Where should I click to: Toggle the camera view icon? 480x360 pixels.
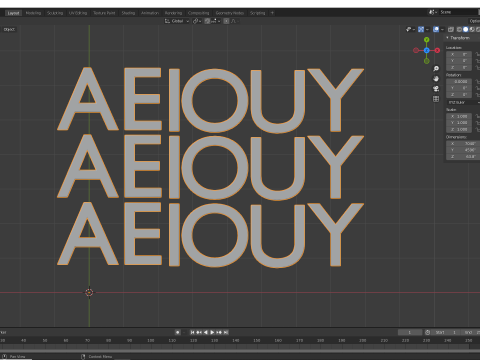click(x=436, y=89)
